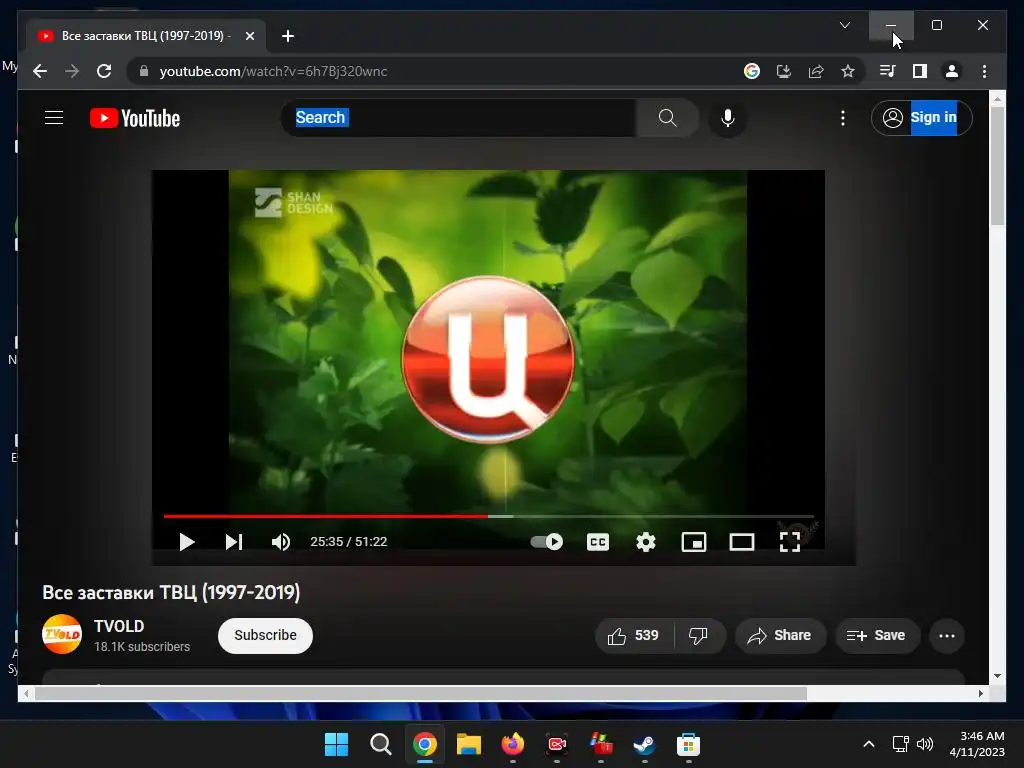Subscribe to the TVOLD channel
This screenshot has width=1024, height=768.
(265, 635)
